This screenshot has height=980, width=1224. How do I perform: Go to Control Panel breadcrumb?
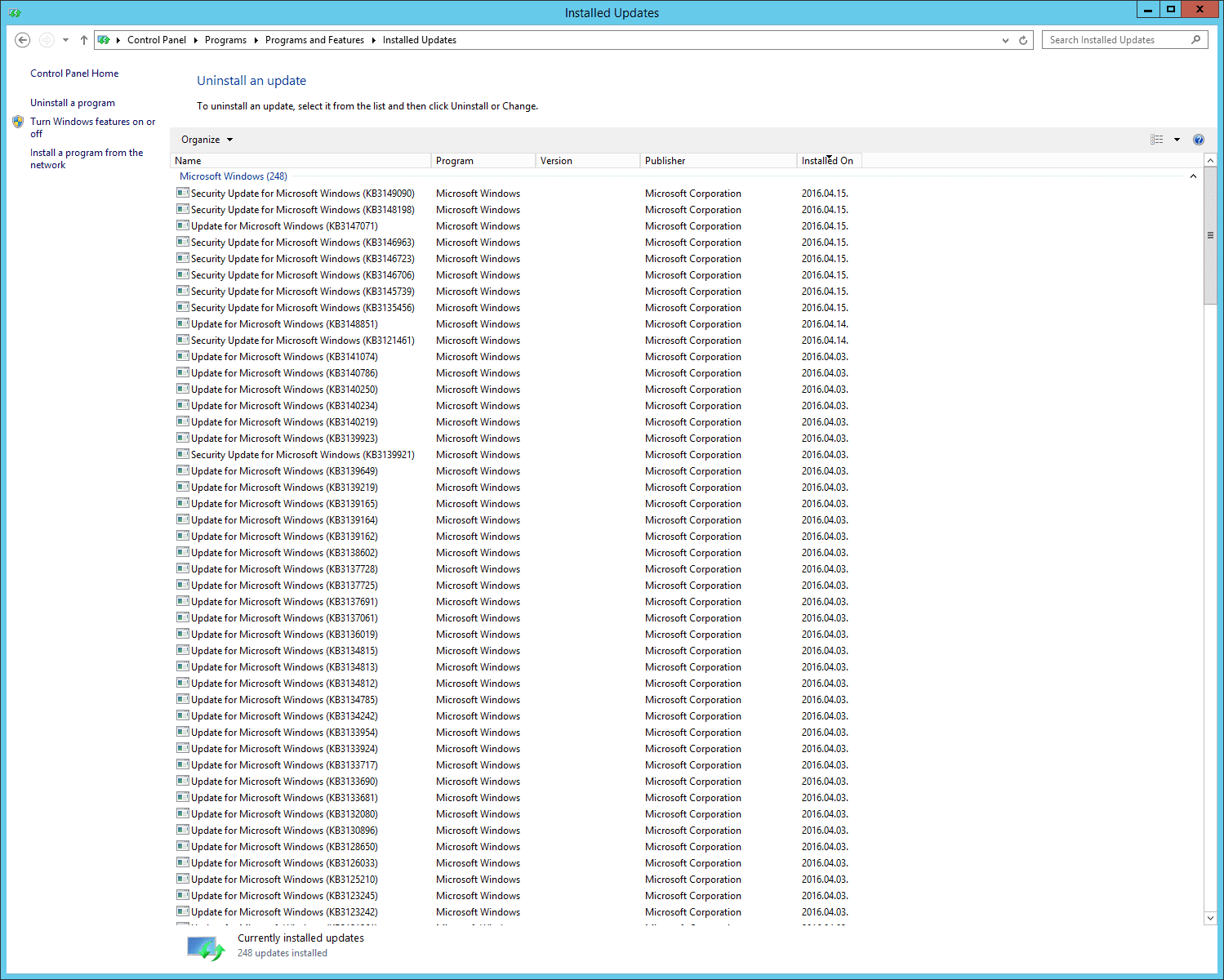(x=157, y=40)
